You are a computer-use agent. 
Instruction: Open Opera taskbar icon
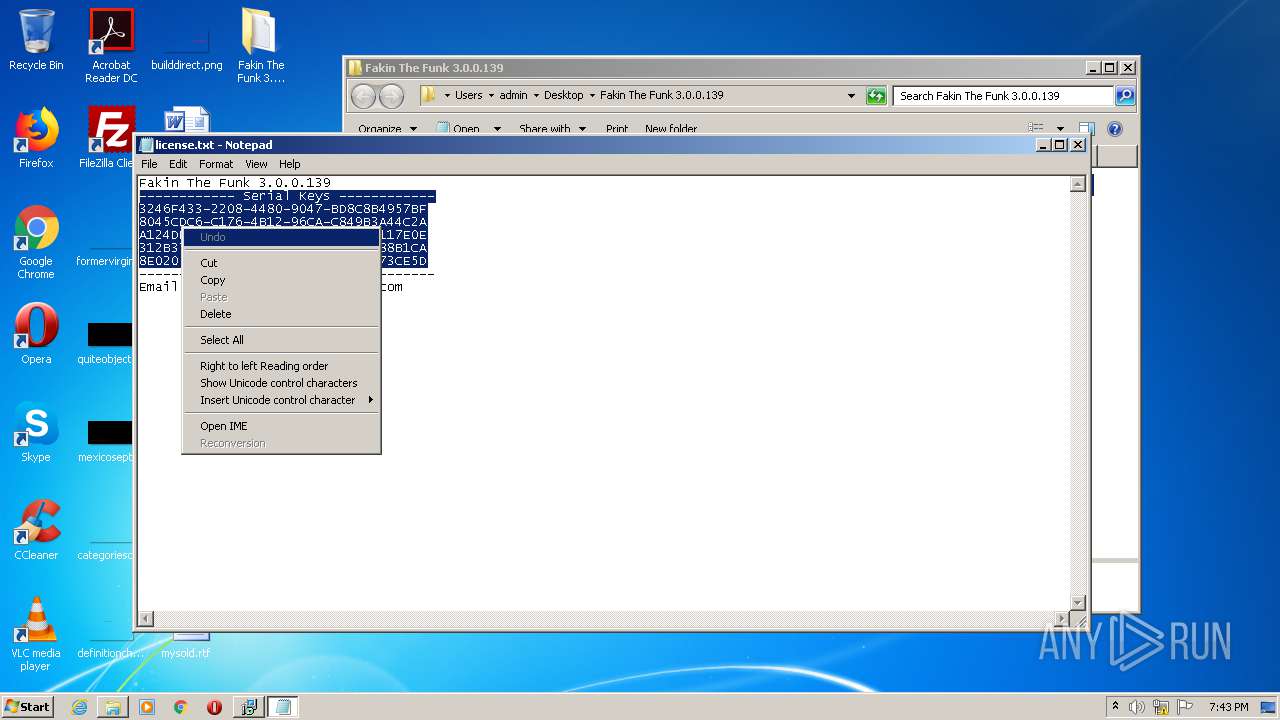click(x=214, y=707)
